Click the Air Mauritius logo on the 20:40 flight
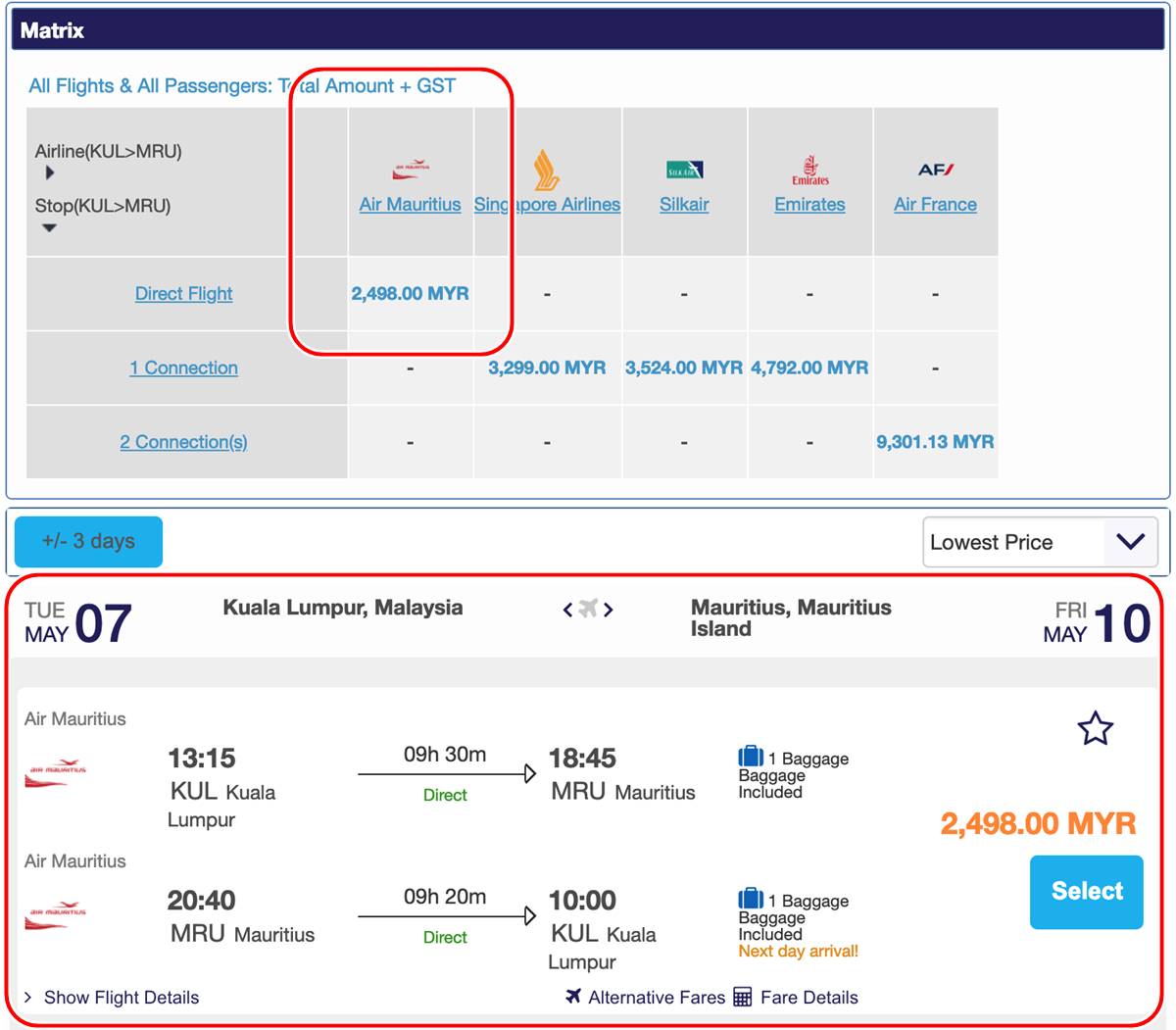Screen dimensions: 1176x1030 (x=58, y=914)
